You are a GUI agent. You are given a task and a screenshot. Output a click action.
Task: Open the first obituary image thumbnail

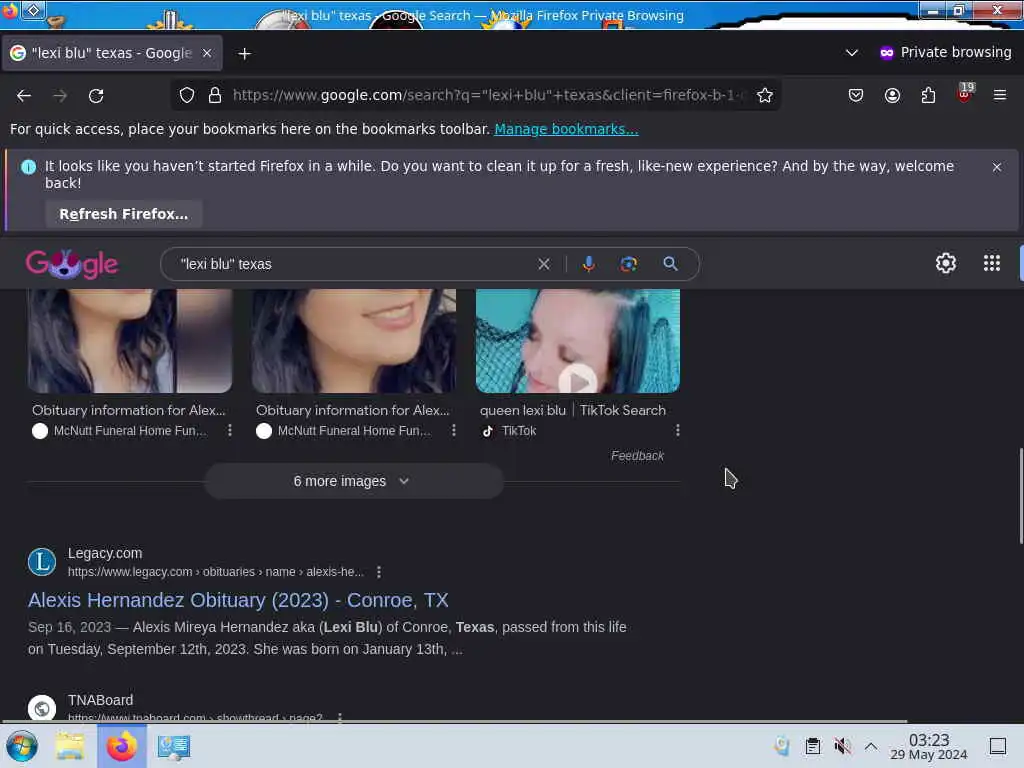[130, 341]
